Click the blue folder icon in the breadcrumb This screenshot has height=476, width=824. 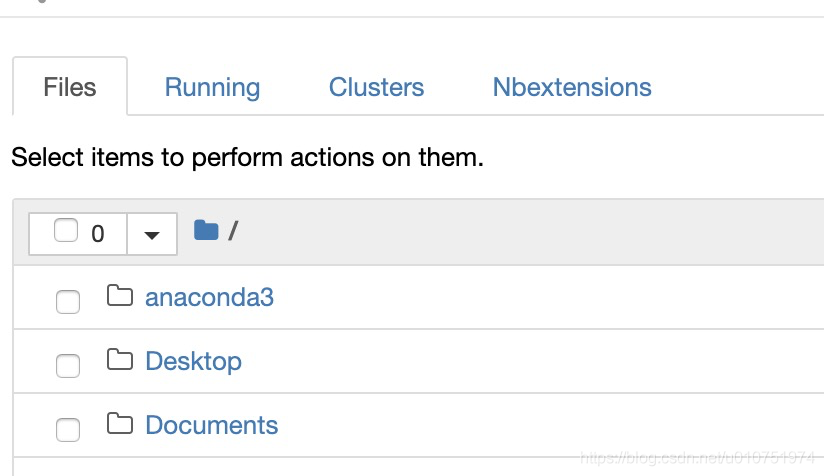[205, 231]
